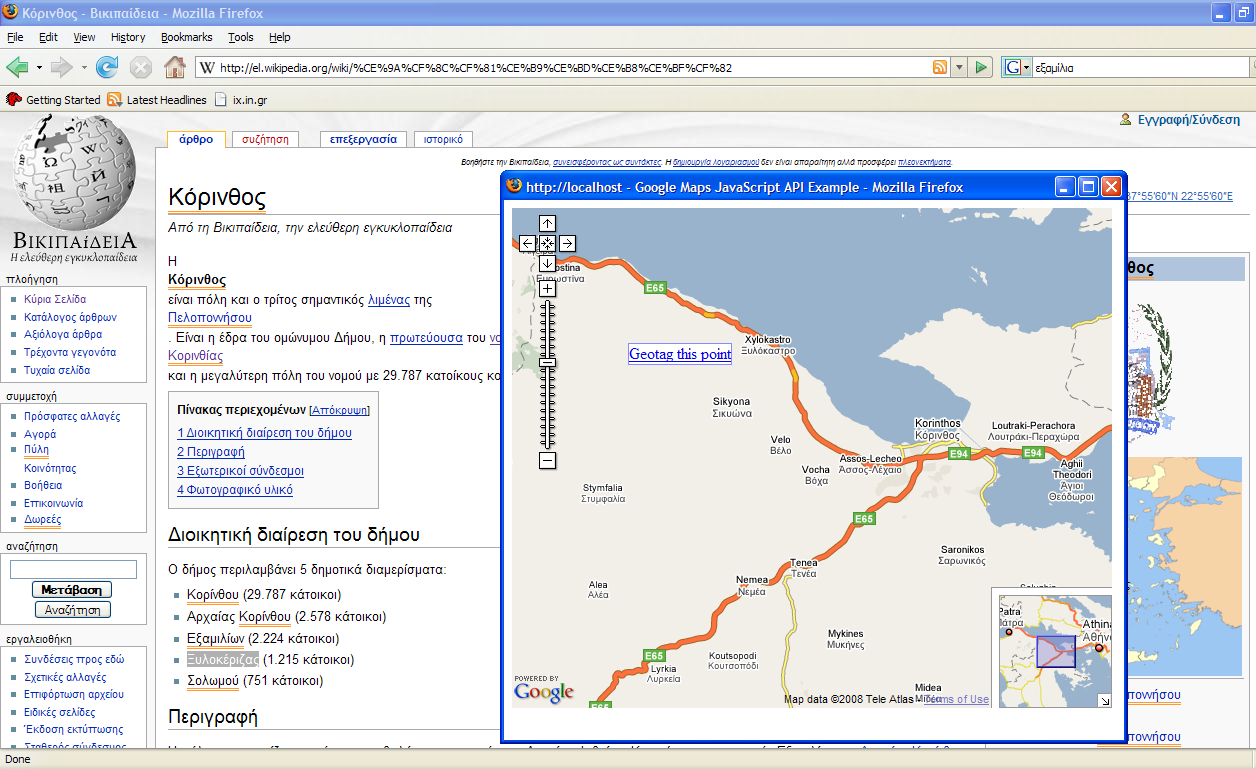Click the Wikipedia sidebar search field
Image resolution: width=1256 pixels, height=769 pixels.
click(73, 569)
